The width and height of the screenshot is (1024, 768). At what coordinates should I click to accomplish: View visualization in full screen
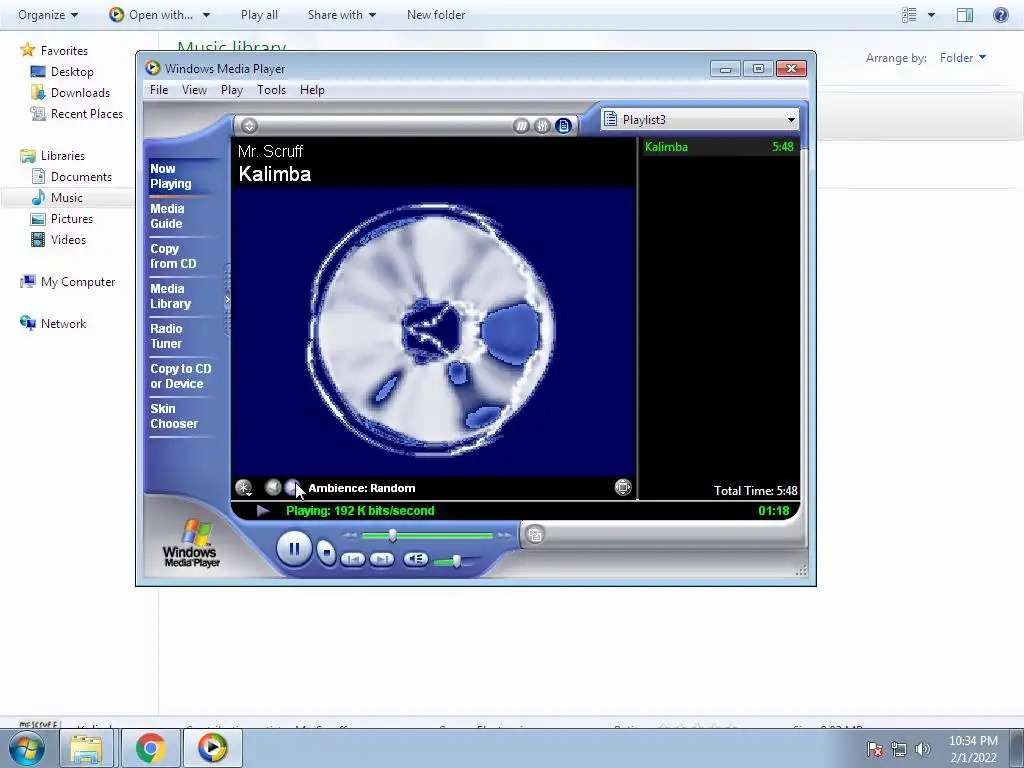[623, 487]
